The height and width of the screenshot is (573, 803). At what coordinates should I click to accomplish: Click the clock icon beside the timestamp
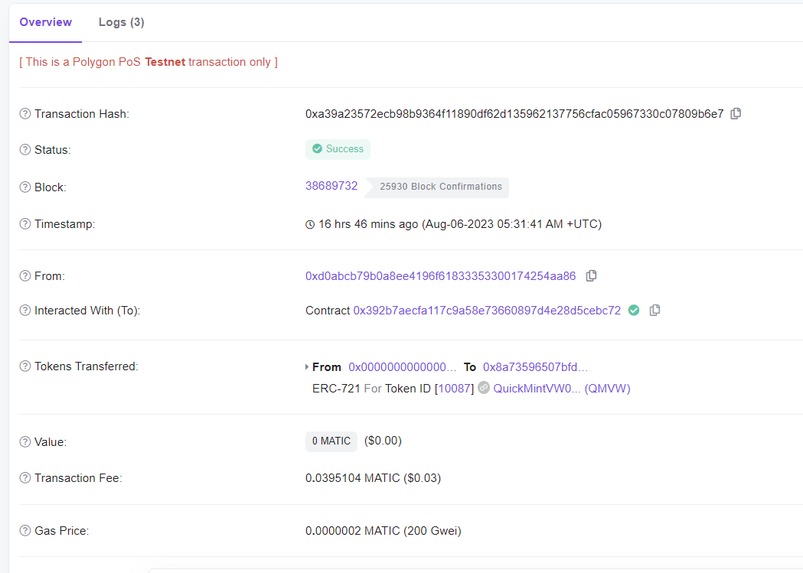click(310, 224)
